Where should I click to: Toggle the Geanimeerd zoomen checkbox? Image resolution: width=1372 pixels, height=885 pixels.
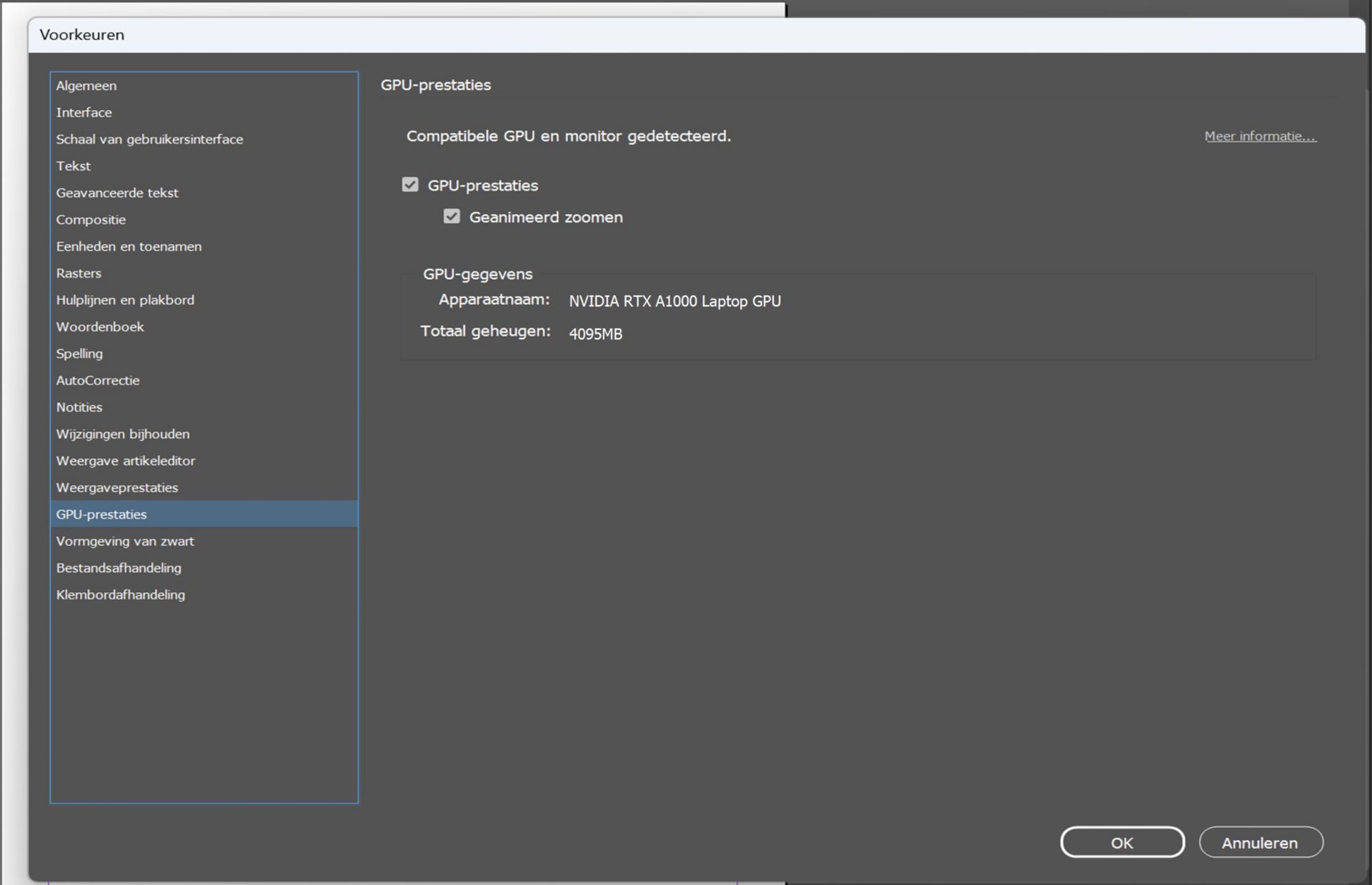[452, 216]
